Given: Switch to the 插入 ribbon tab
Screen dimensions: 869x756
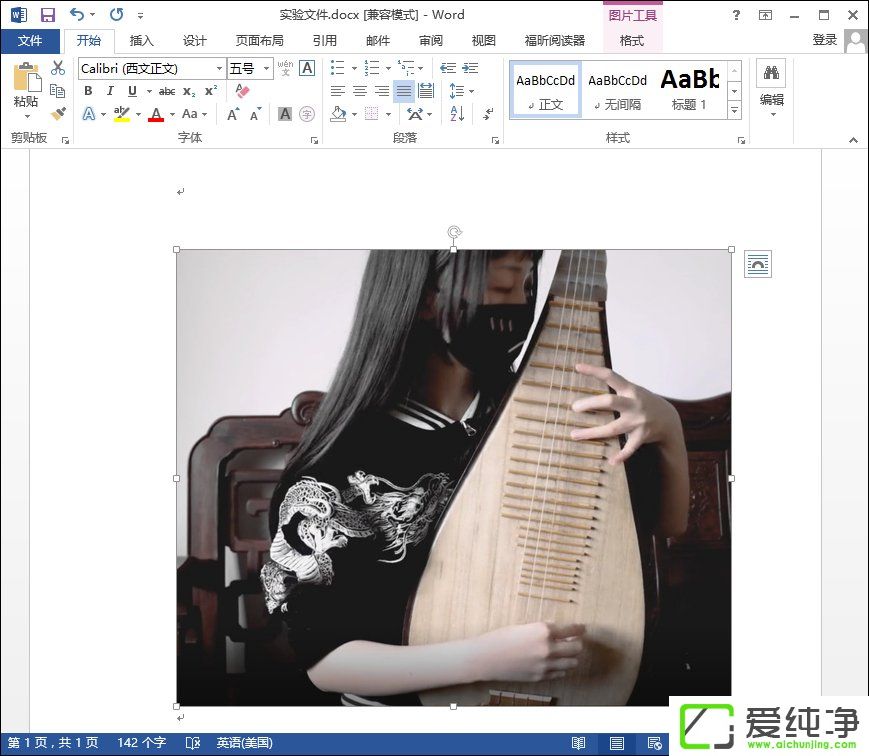Looking at the screenshot, I should point(142,41).
